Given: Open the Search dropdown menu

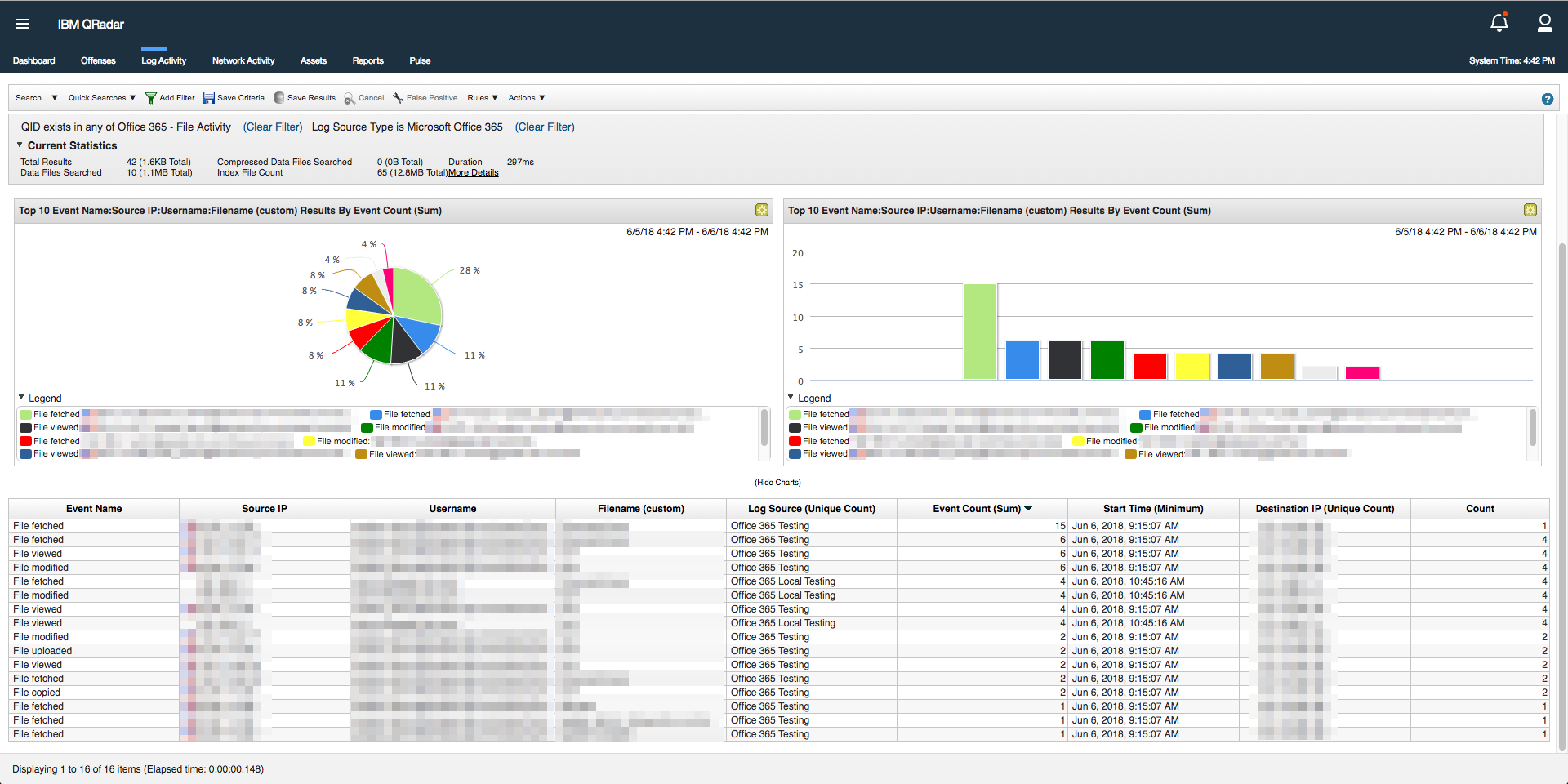Looking at the screenshot, I should [x=36, y=98].
